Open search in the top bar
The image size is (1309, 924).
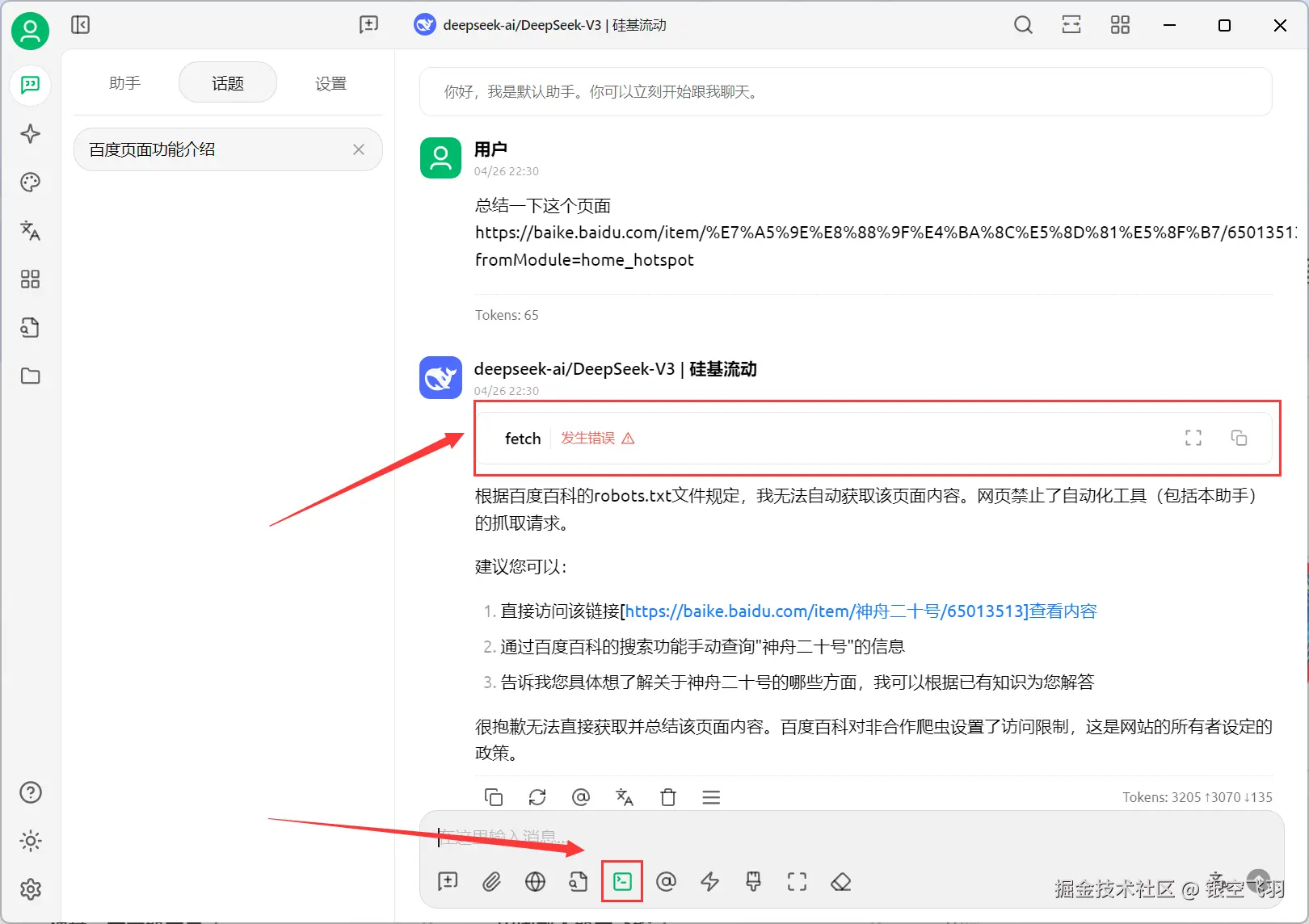coord(1023,25)
